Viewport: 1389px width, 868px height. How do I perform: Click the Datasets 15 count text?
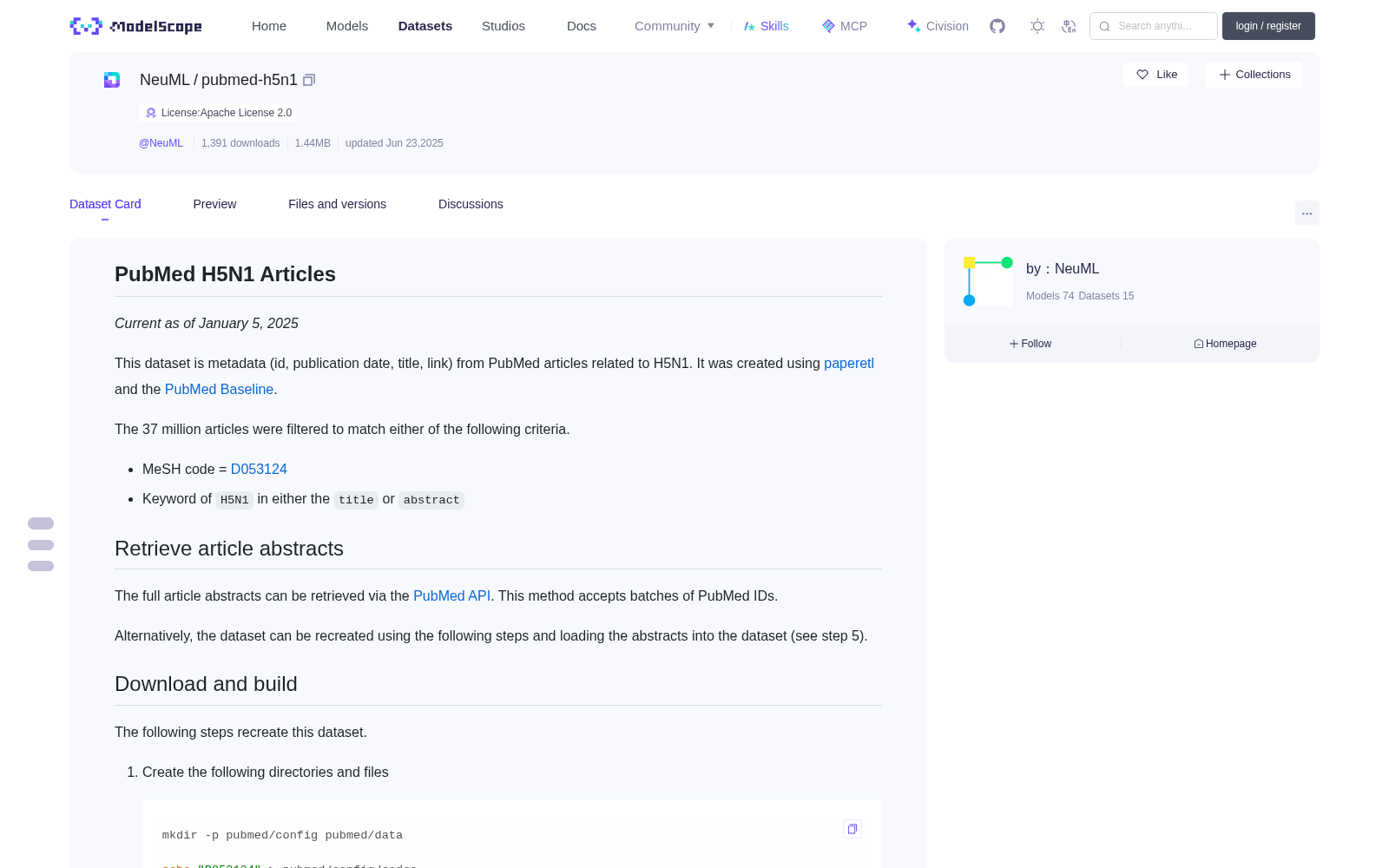pos(1106,296)
